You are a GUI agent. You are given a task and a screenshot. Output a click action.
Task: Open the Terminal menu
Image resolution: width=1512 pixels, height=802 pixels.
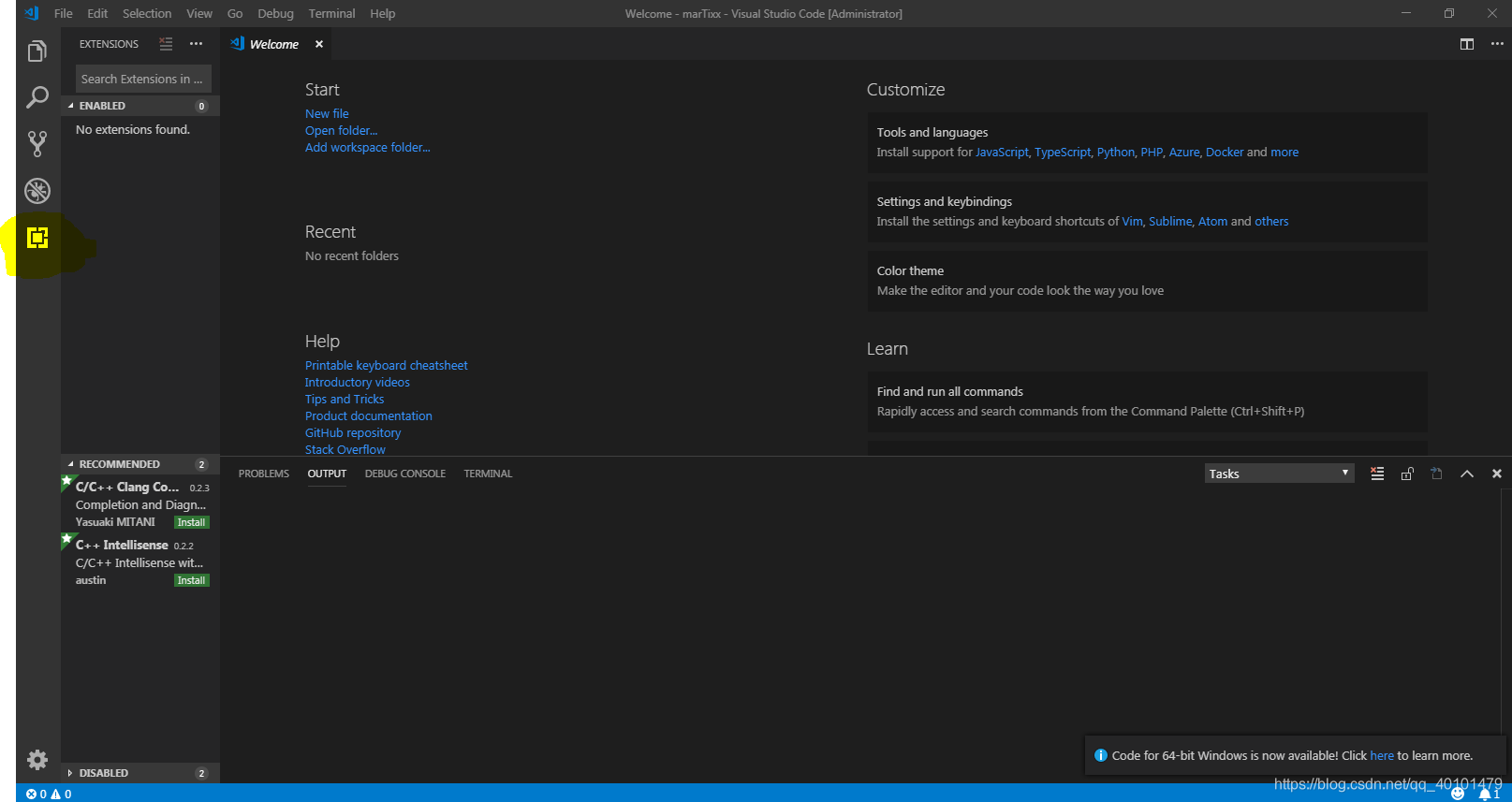[x=332, y=13]
